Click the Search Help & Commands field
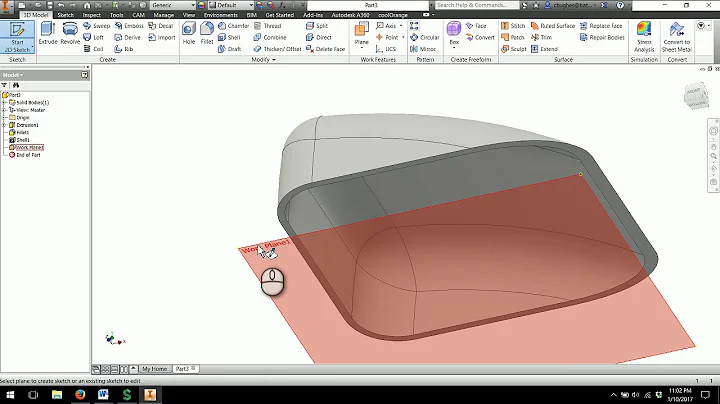This screenshot has height=404, width=720. (x=476, y=5)
